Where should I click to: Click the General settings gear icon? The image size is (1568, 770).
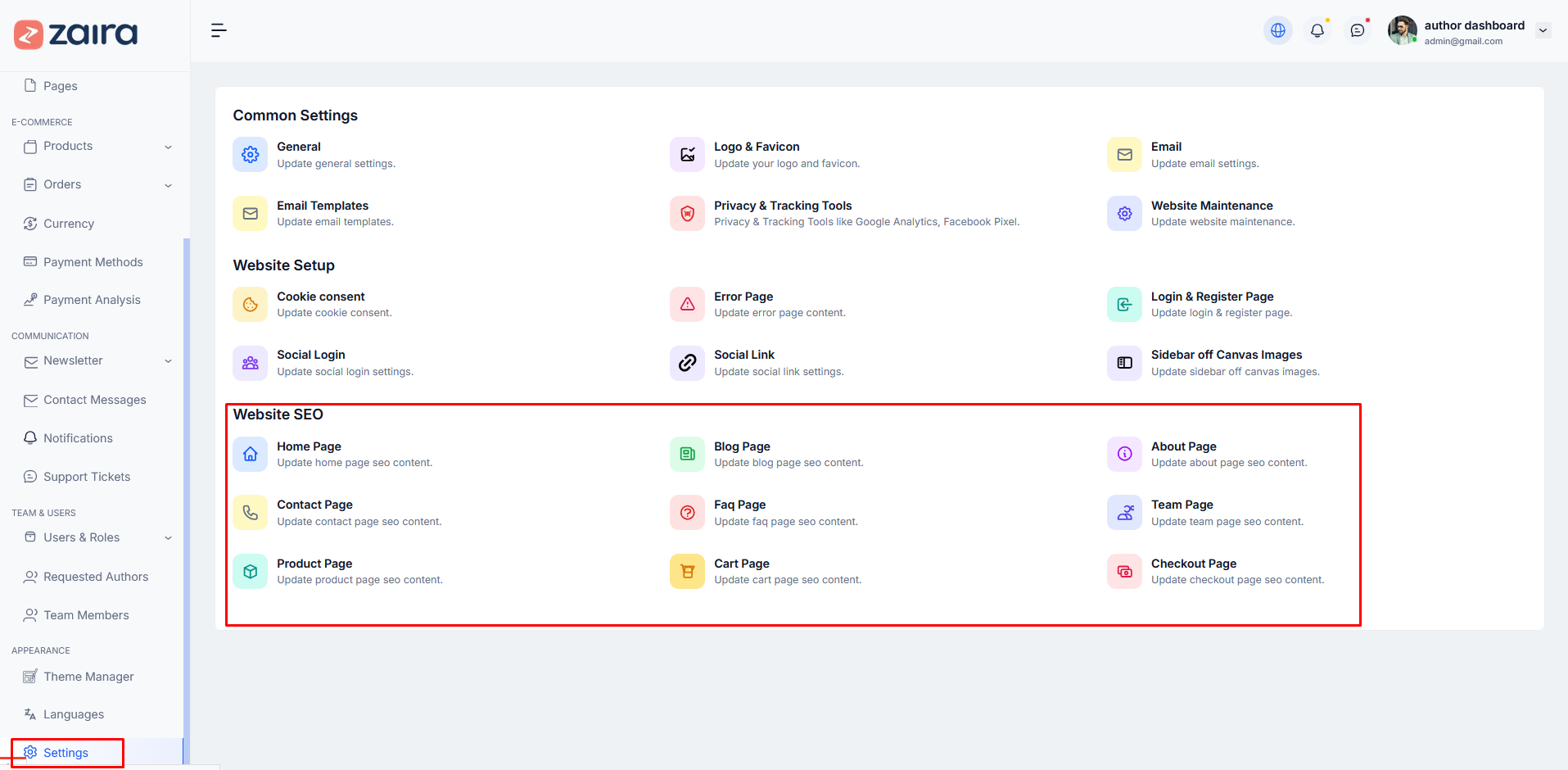point(251,155)
